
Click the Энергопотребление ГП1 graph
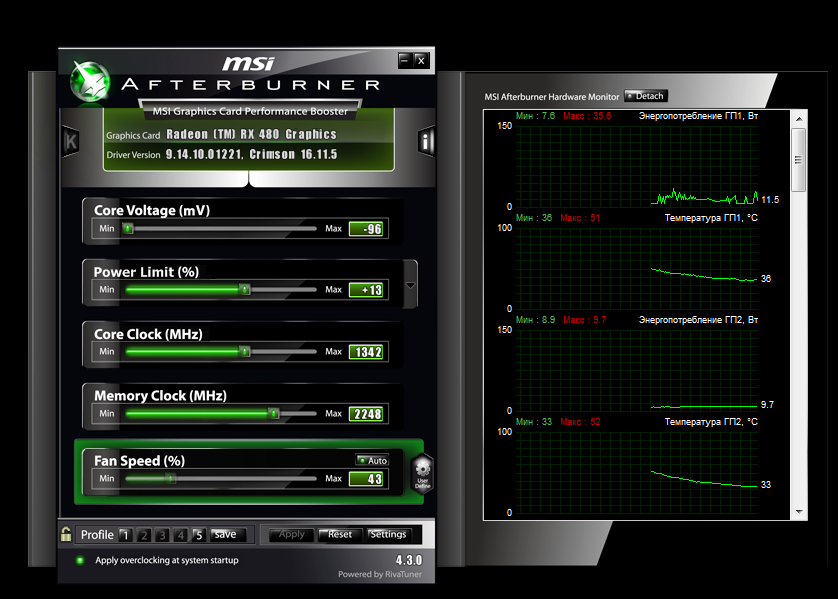(x=637, y=166)
